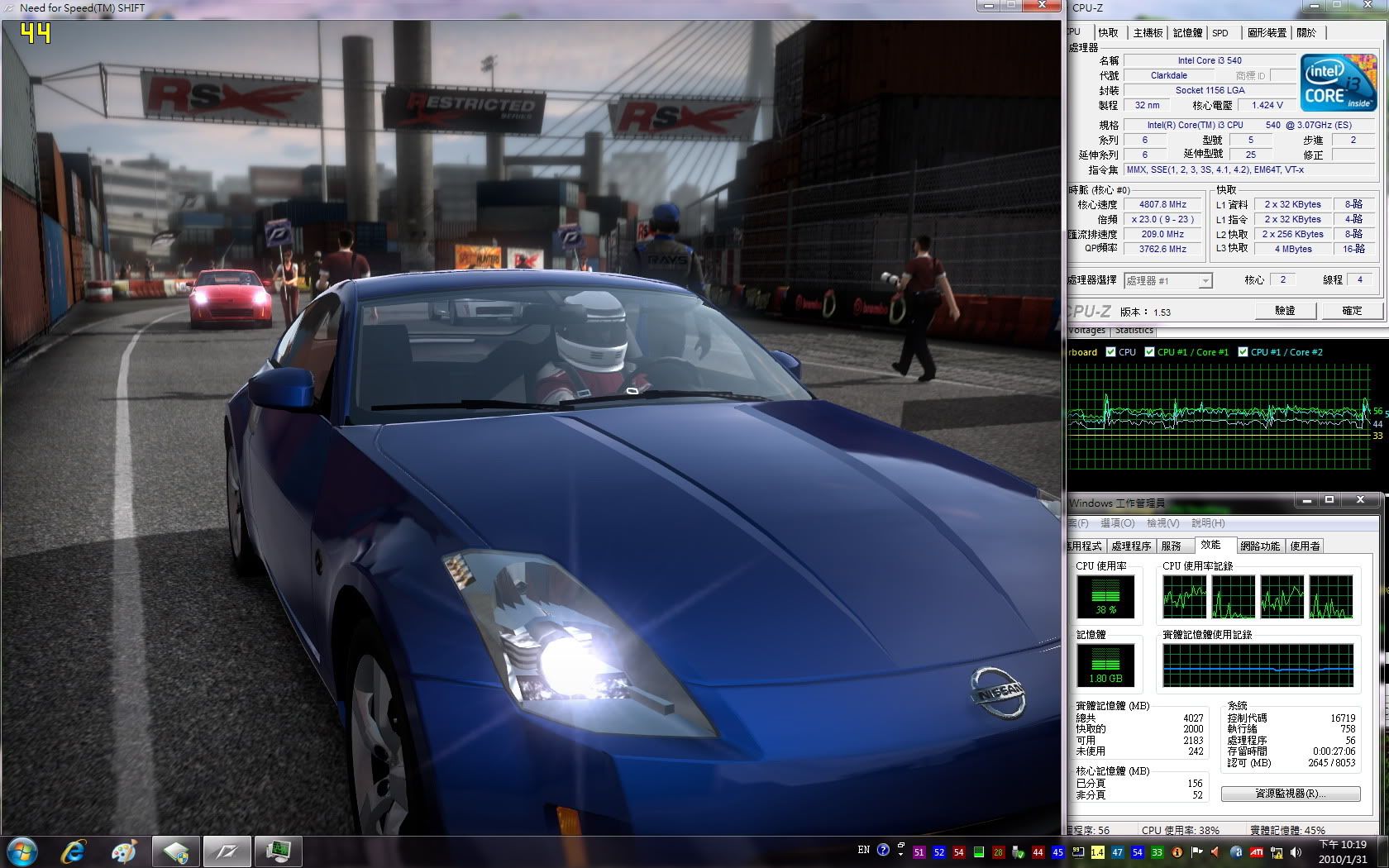Open the network status tray icon

point(1277,852)
